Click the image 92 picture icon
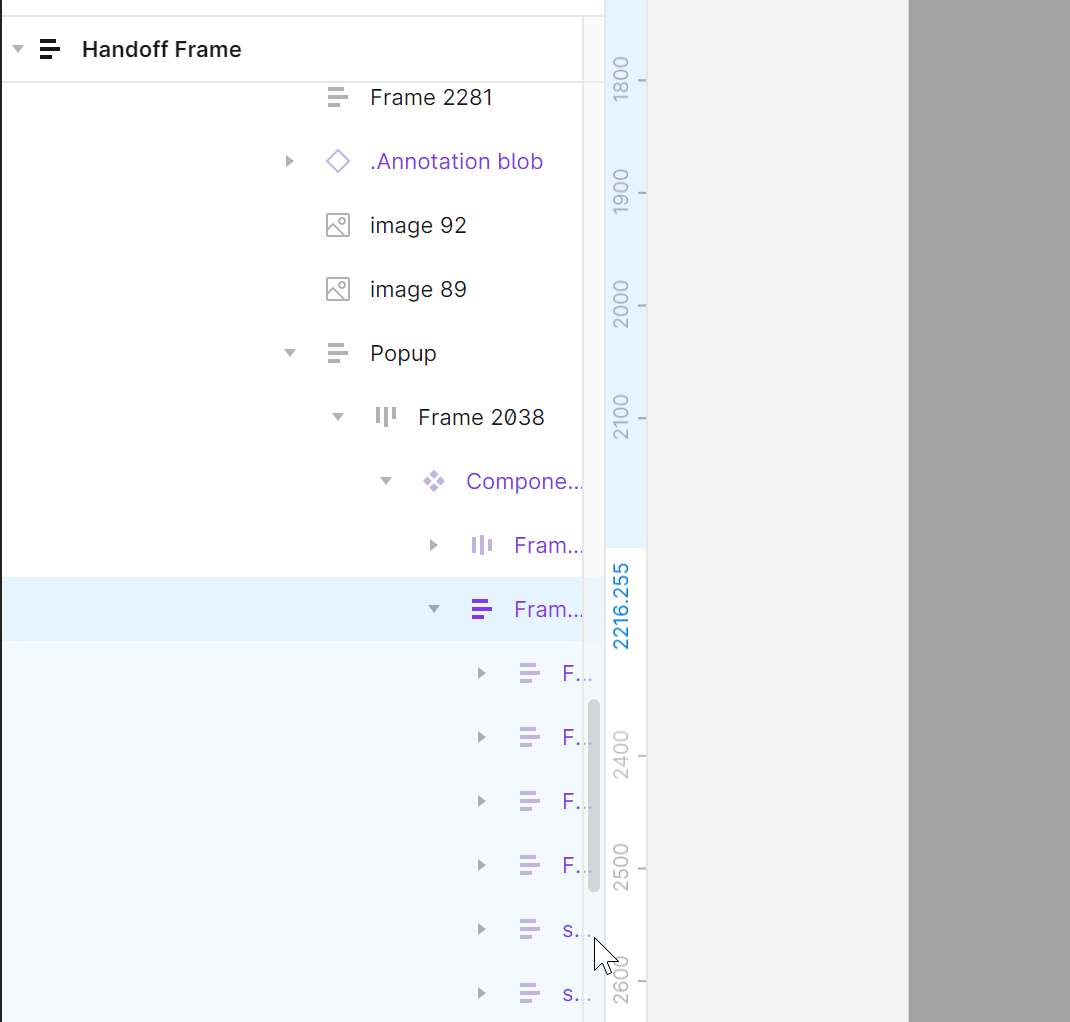1070x1022 pixels. click(338, 226)
